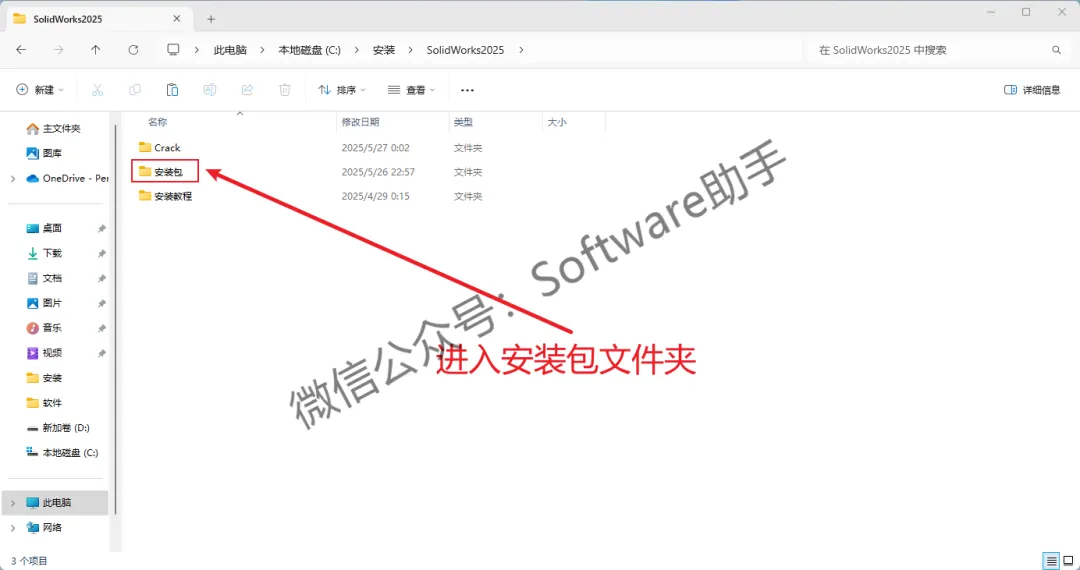Open a new tab with plus

(x=211, y=19)
